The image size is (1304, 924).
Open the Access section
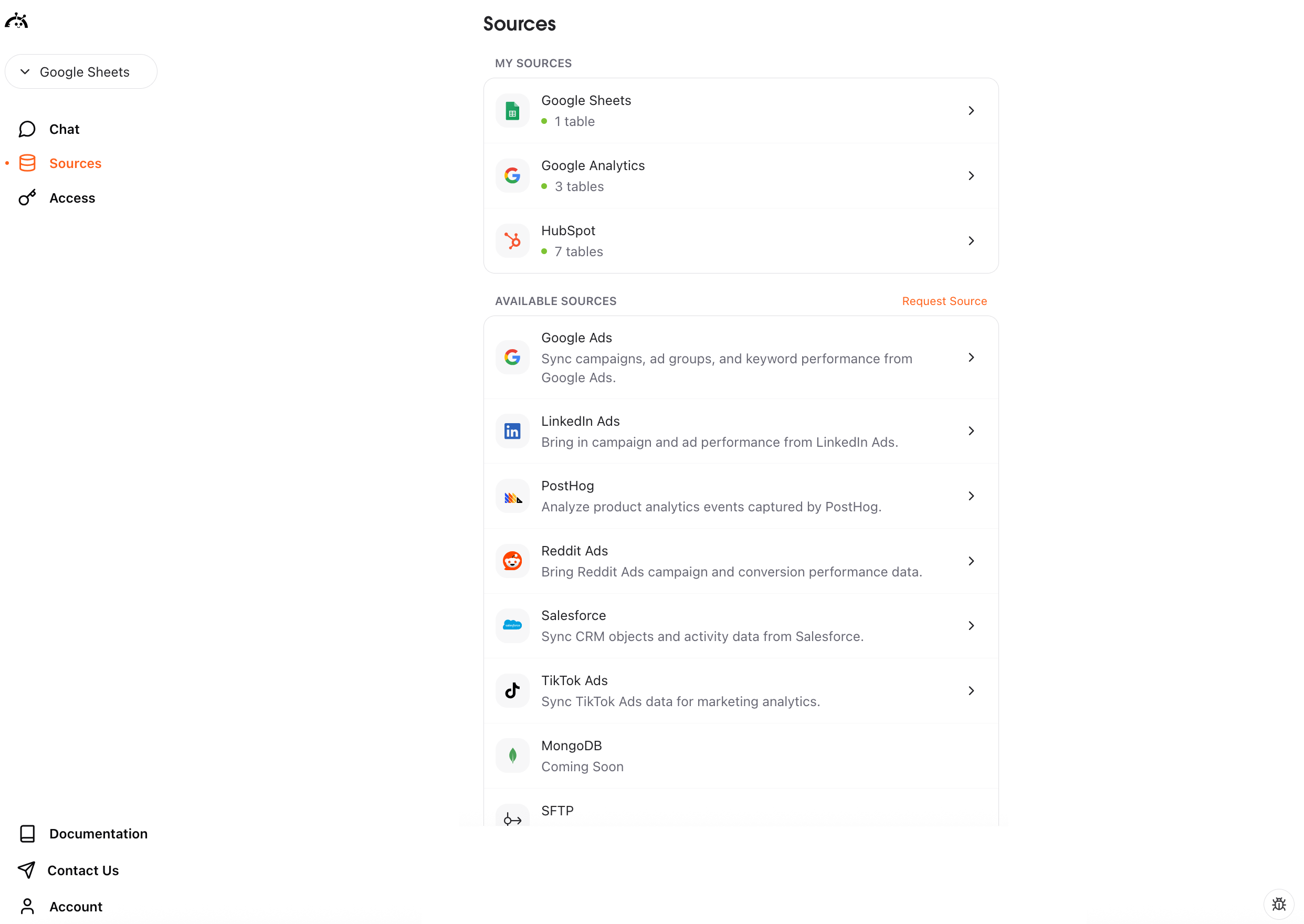click(72, 197)
